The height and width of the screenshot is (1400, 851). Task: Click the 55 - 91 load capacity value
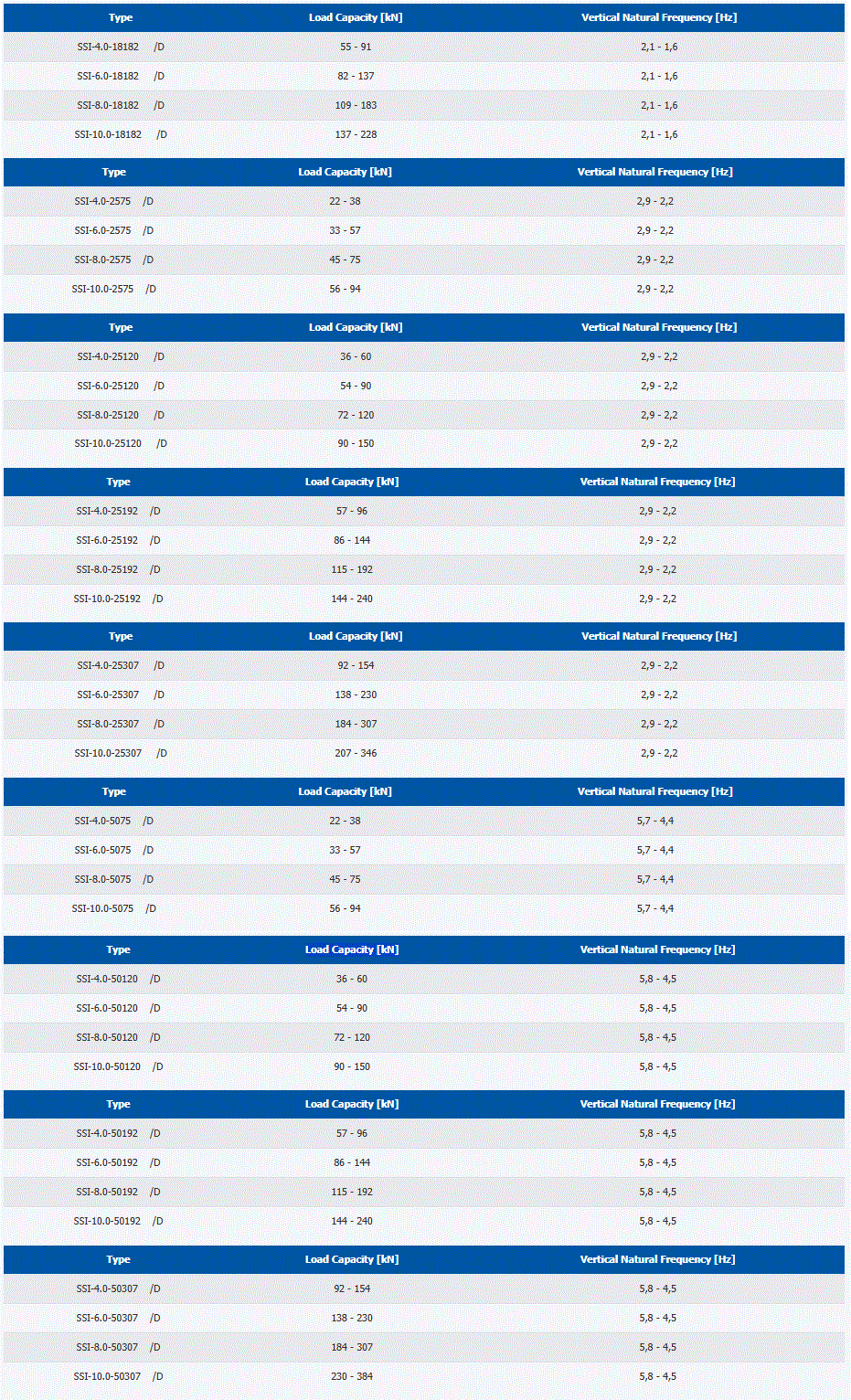click(356, 47)
